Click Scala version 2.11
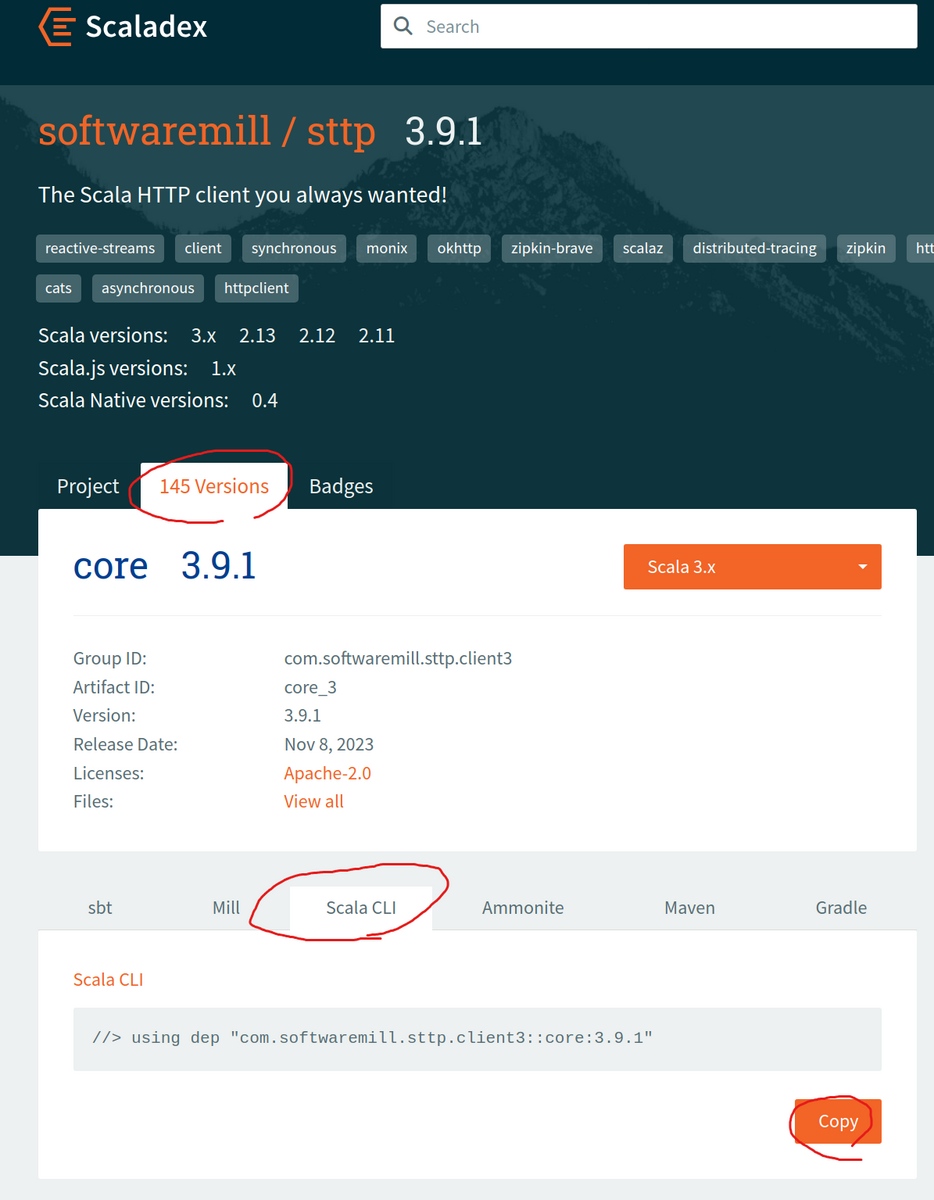934x1200 pixels. [x=377, y=336]
